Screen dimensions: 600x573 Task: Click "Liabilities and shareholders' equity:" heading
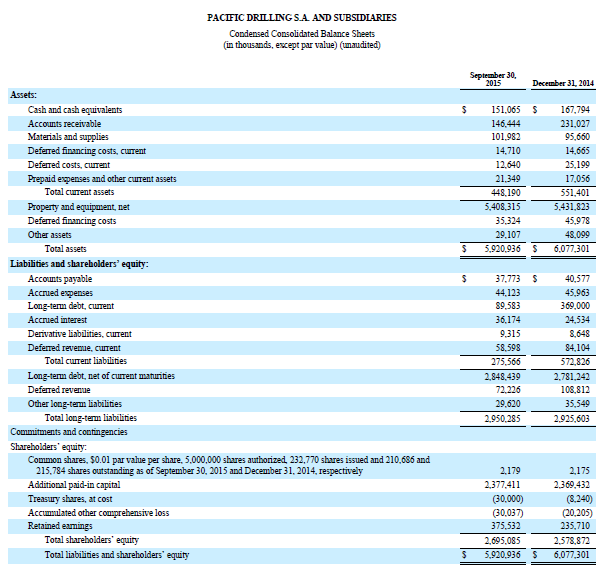[79, 264]
